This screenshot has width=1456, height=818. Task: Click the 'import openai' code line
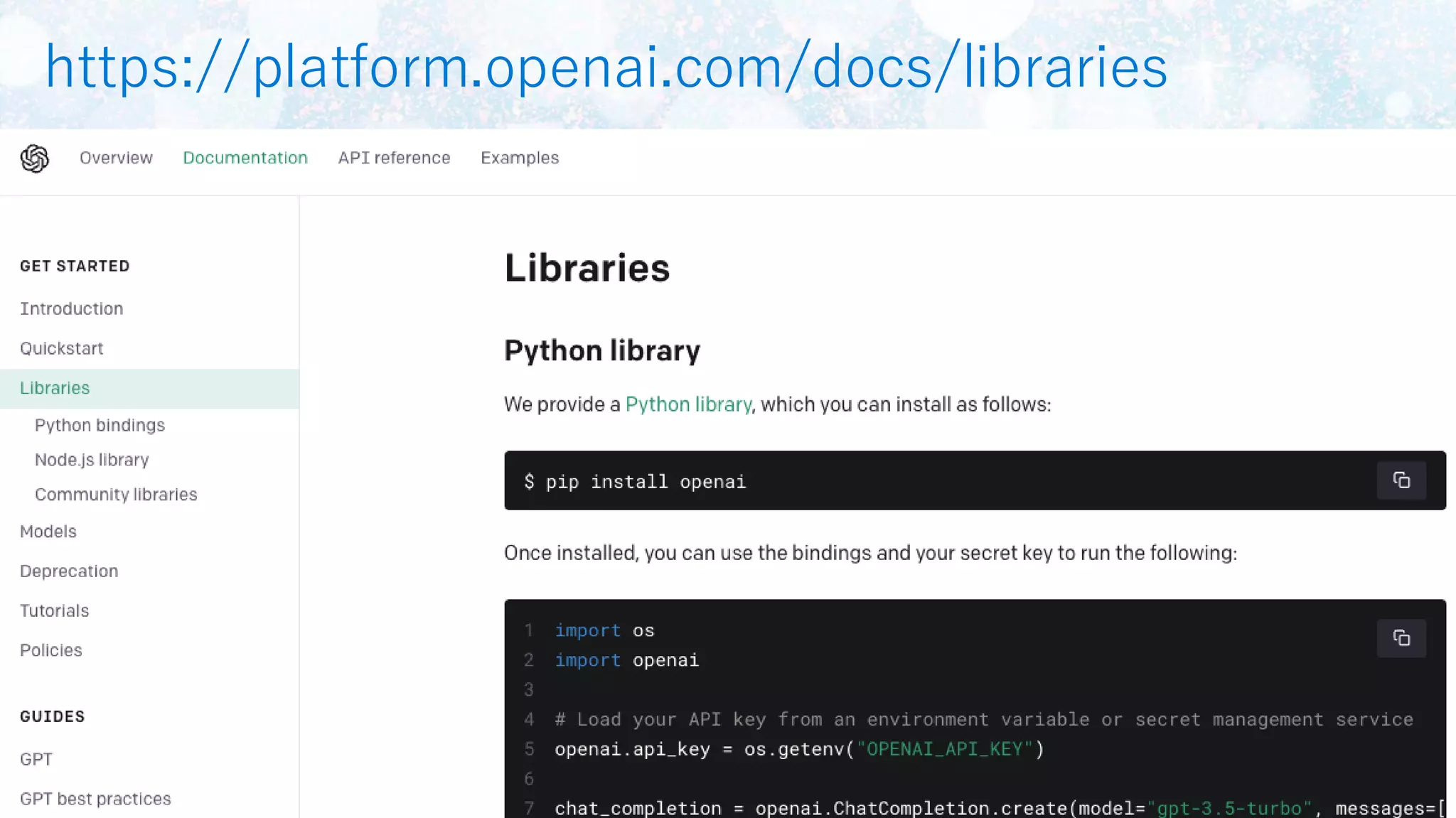(626, 660)
